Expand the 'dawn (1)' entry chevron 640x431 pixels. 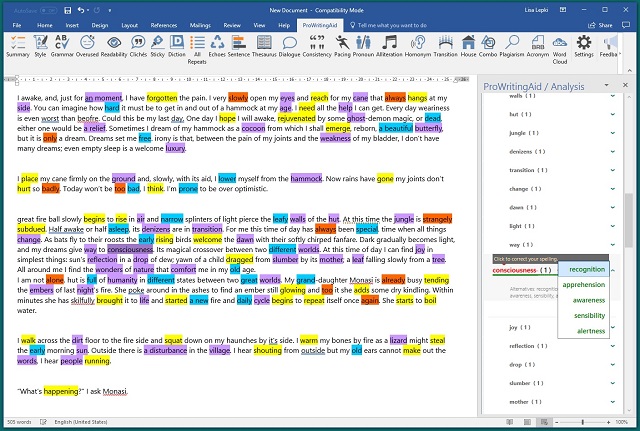(x=613, y=207)
